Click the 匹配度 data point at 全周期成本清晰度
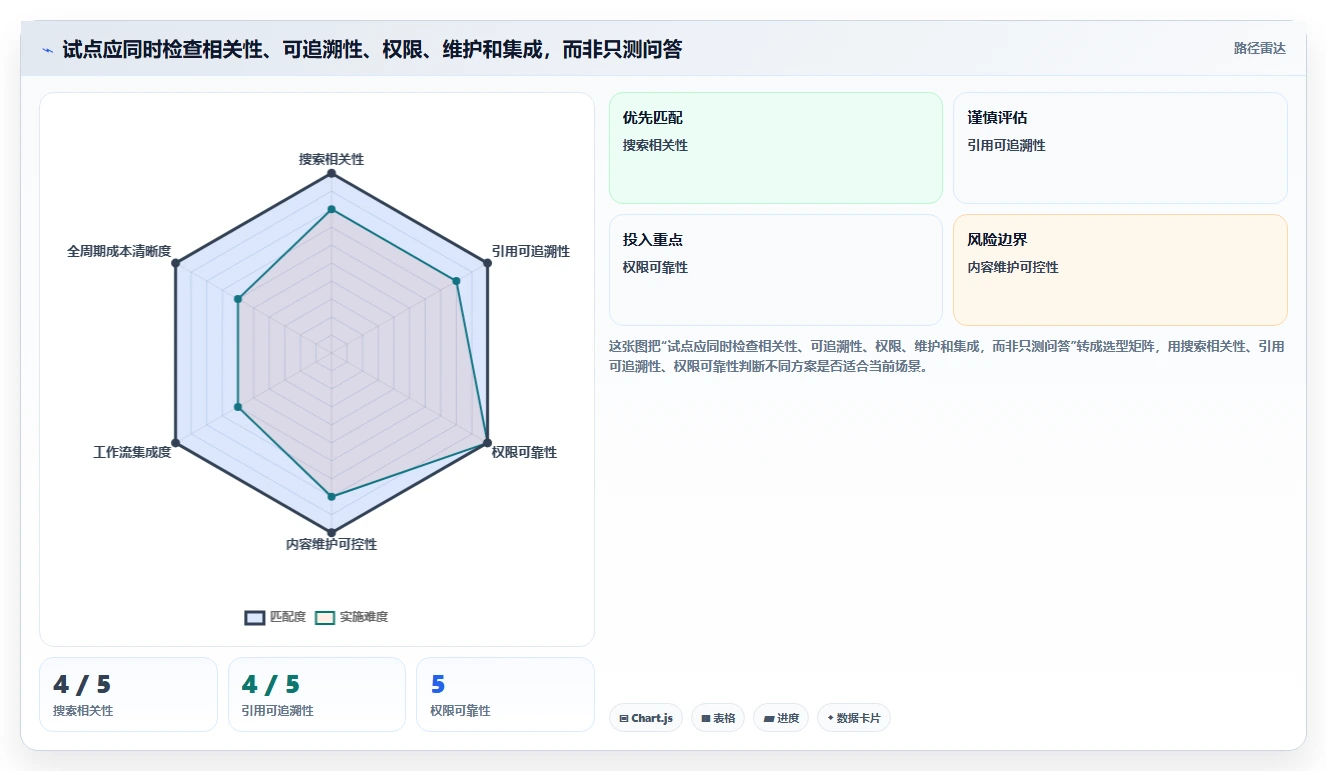This screenshot has height=771, width=1327. pos(176,263)
